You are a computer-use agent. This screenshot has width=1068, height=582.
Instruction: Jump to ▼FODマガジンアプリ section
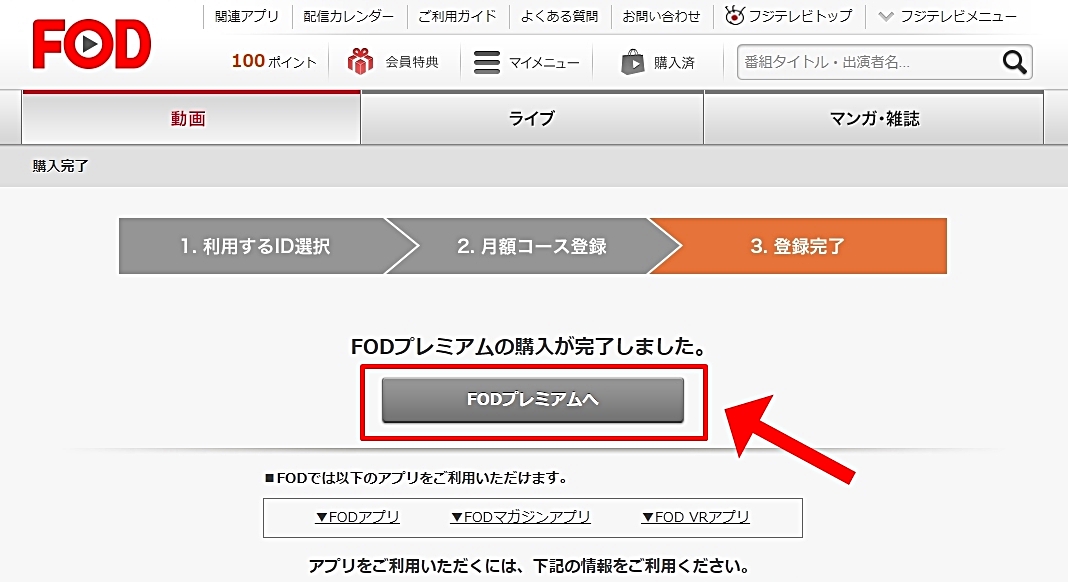pos(520,517)
